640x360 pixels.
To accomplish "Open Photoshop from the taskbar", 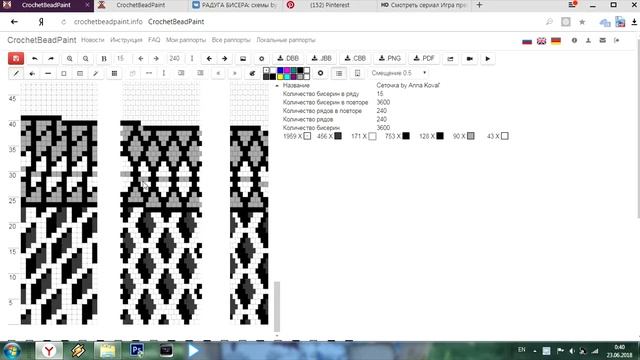I will pos(137,350).
